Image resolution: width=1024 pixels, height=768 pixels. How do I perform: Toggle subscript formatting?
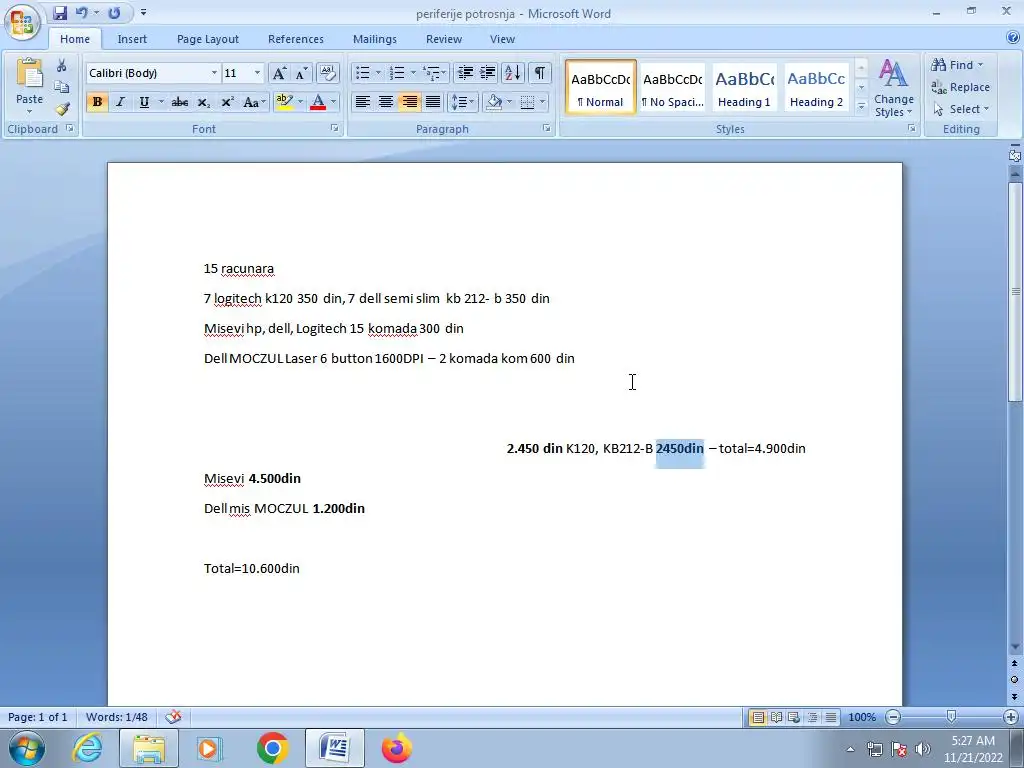pyautogui.click(x=204, y=102)
